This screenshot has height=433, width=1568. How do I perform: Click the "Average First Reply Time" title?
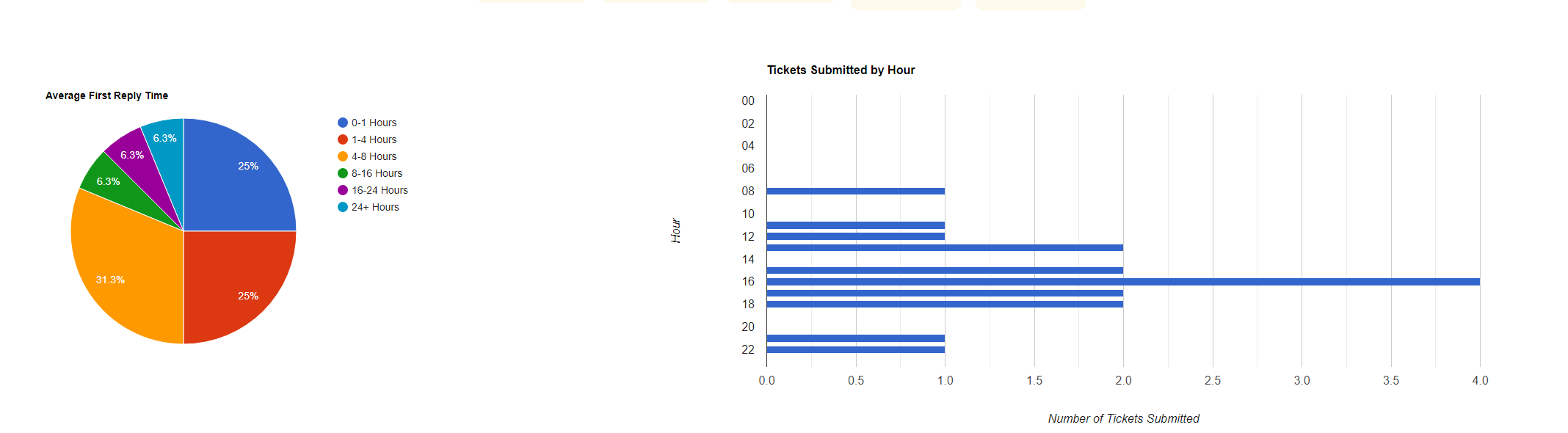click(x=106, y=95)
